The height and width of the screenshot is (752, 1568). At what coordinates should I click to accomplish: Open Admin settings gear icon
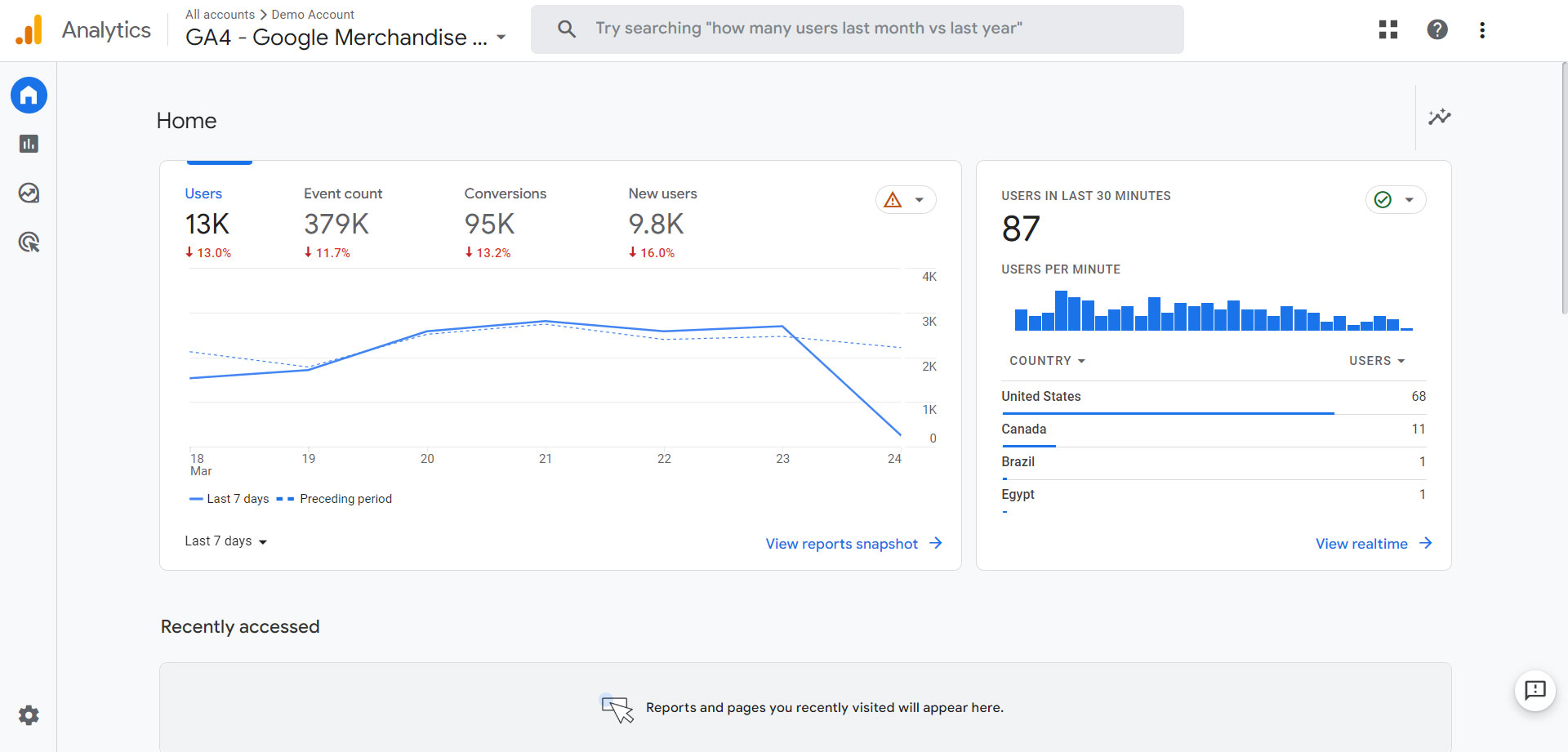coord(29,716)
